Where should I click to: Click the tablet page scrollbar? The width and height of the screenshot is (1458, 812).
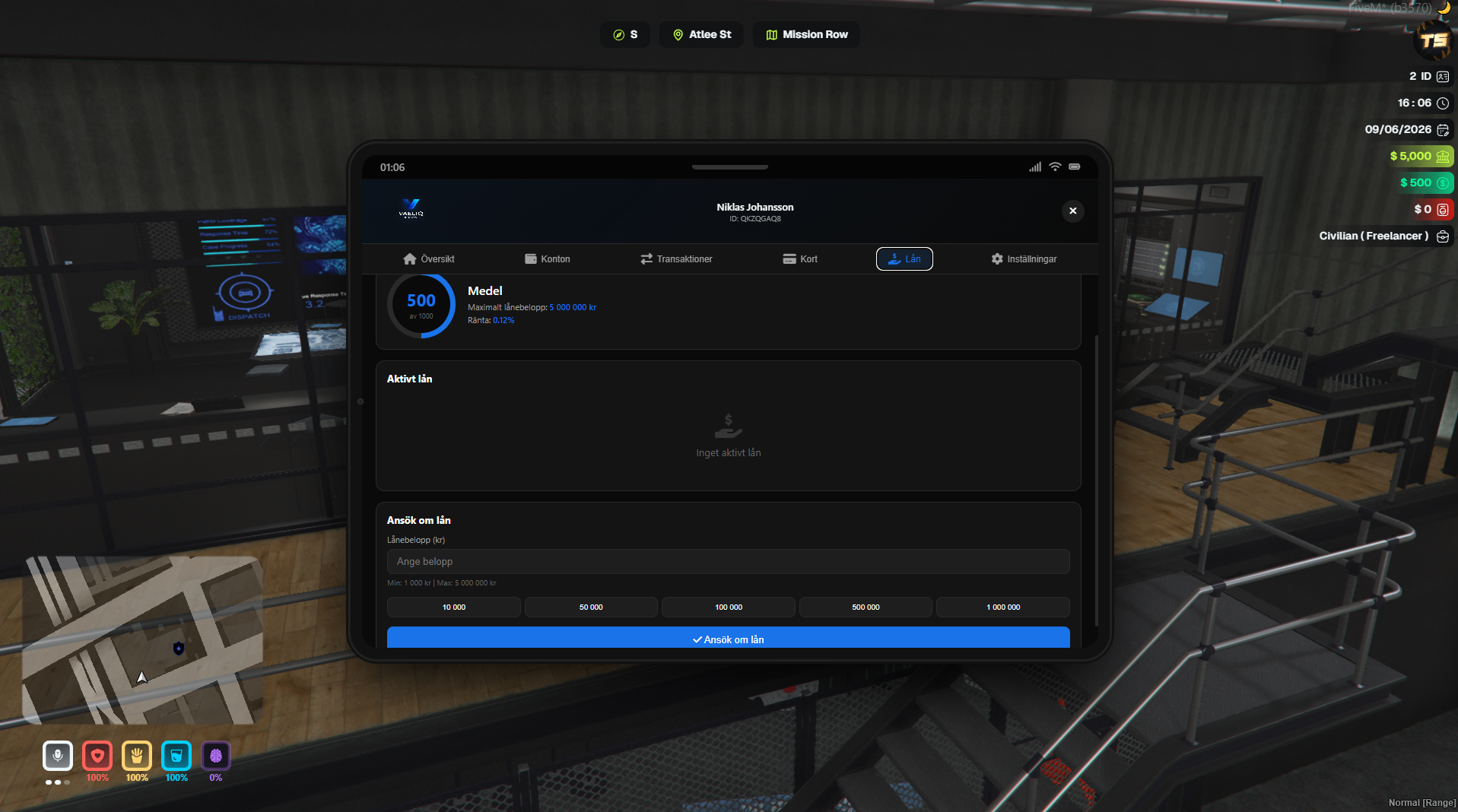[1096, 481]
